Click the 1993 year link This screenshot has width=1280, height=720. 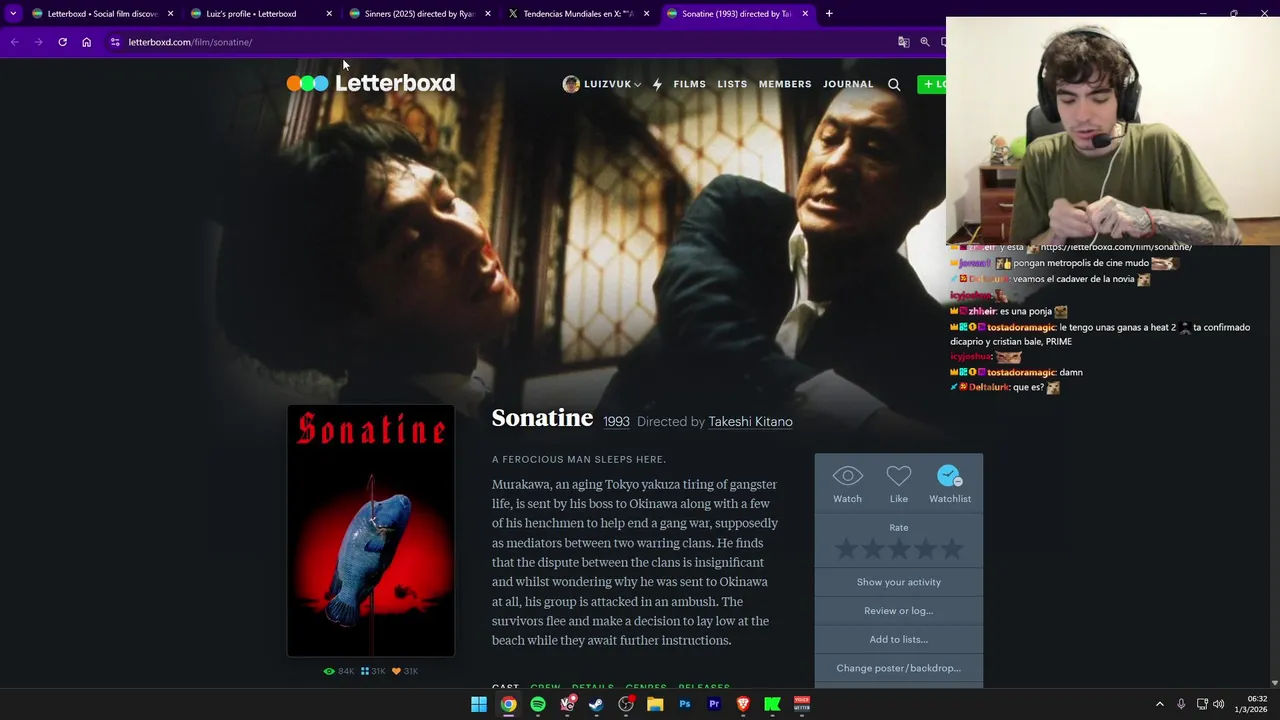point(616,422)
